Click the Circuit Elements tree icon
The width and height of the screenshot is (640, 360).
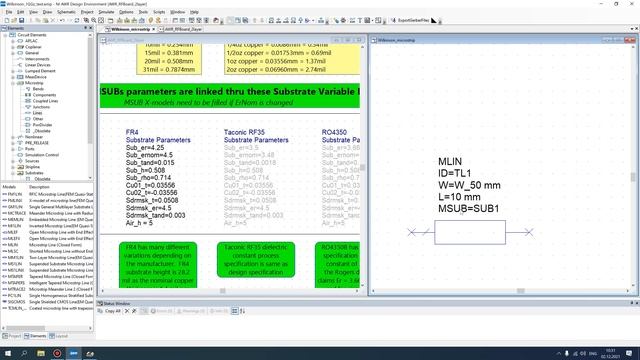pos(12,35)
